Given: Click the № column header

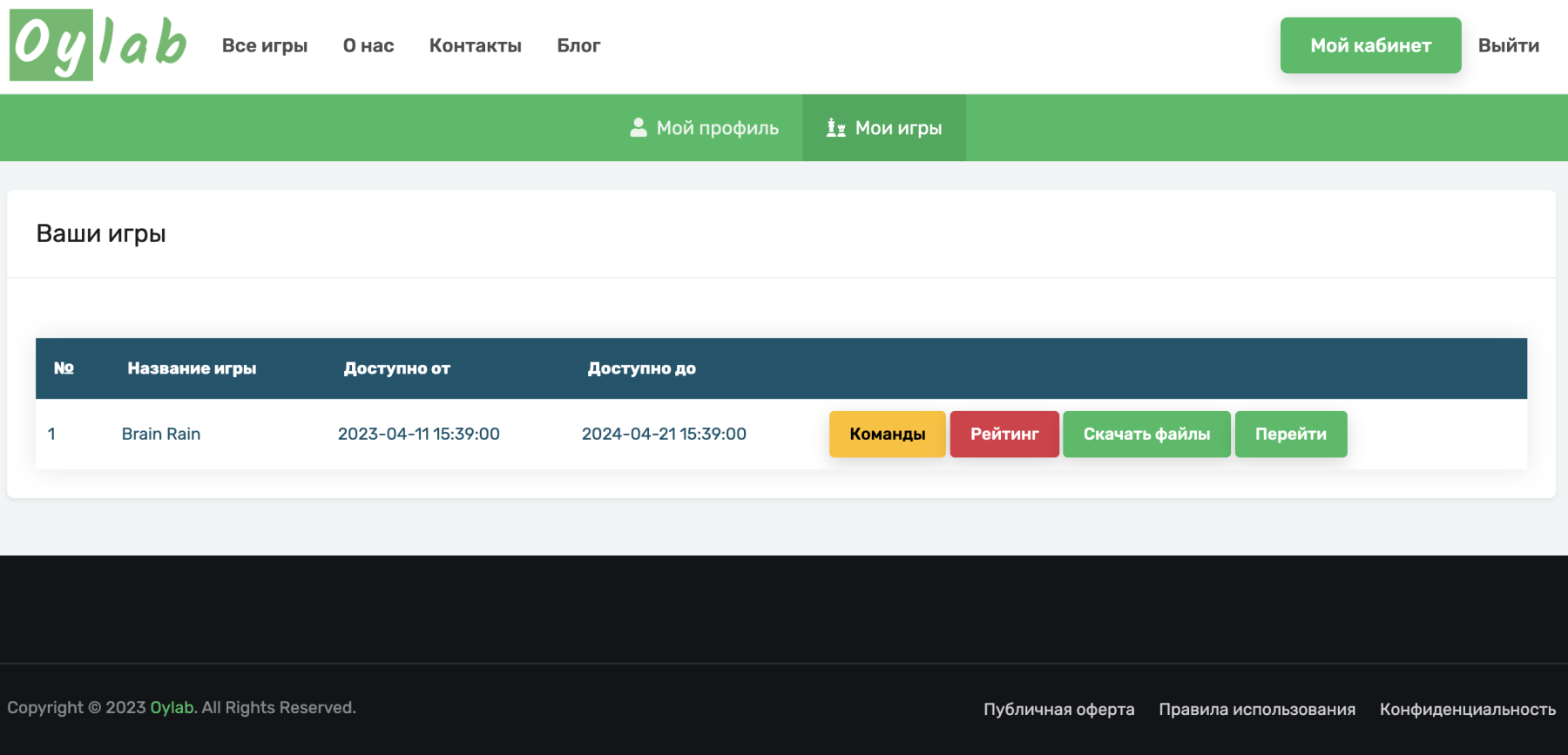Looking at the screenshot, I should pyautogui.click(x=64, y=368).
